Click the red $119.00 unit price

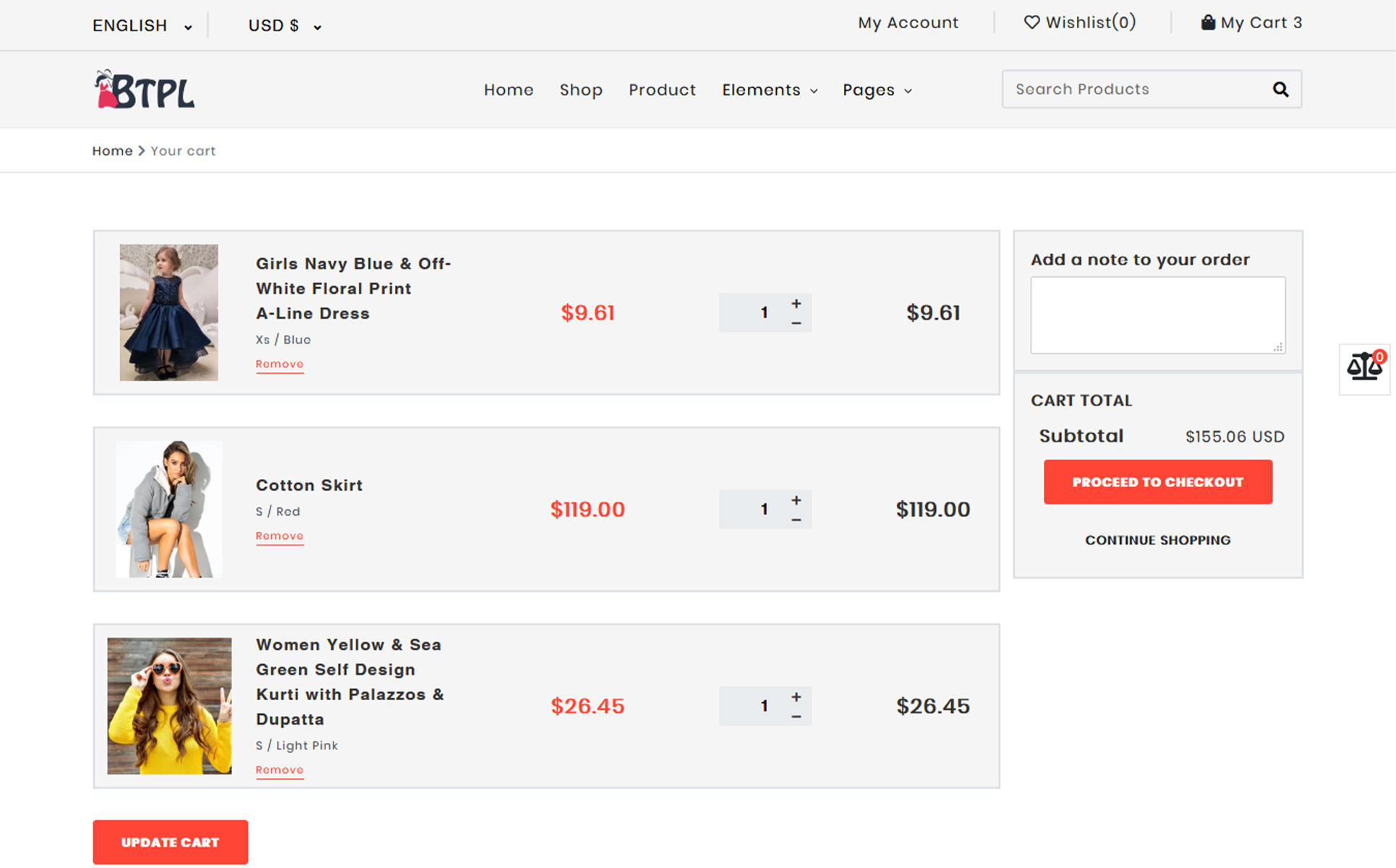pyautogui.click(x=587, y=509)
